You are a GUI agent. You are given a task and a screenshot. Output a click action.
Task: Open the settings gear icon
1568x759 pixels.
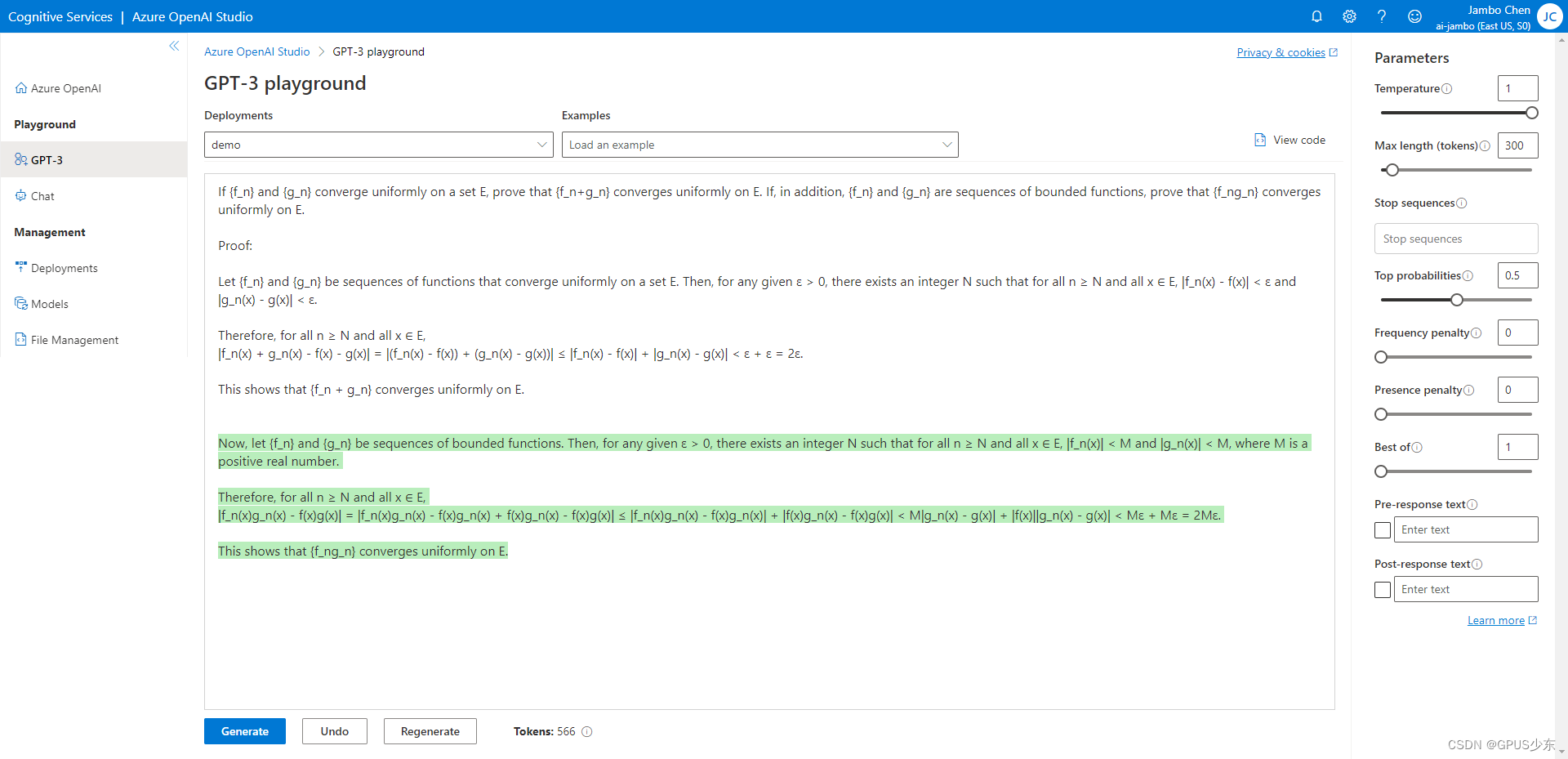(1349, 16)
